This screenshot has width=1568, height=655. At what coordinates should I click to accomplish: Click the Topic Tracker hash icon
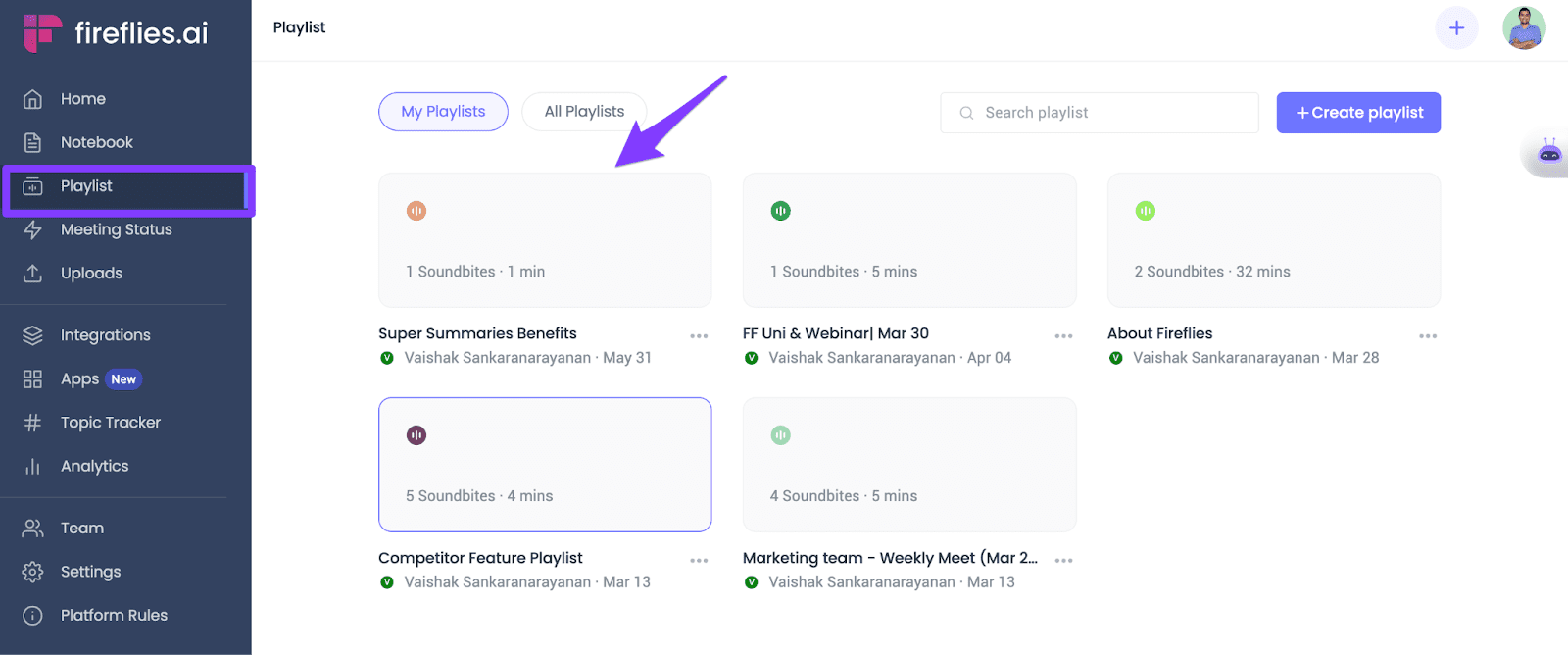tap(32, 423)
